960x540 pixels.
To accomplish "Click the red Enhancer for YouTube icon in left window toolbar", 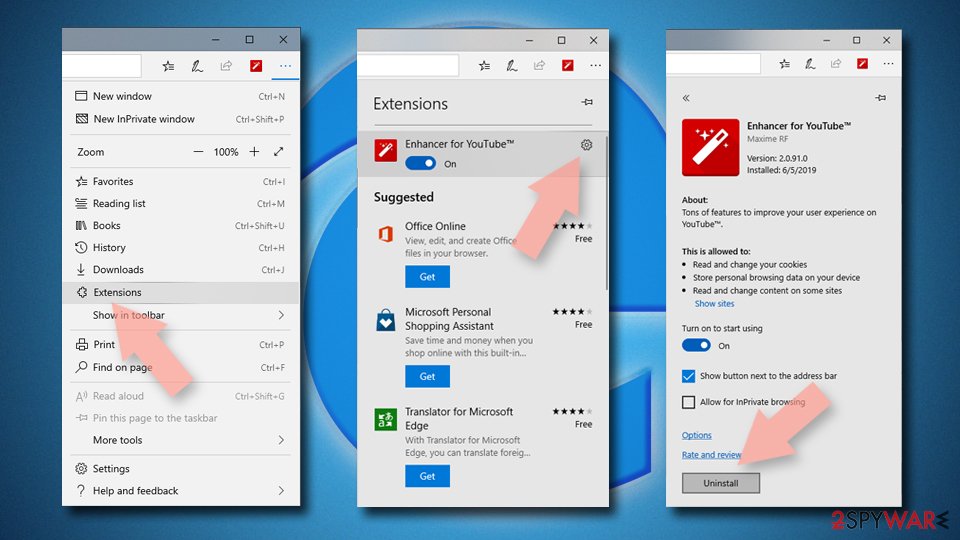I will tap(256, 66).
